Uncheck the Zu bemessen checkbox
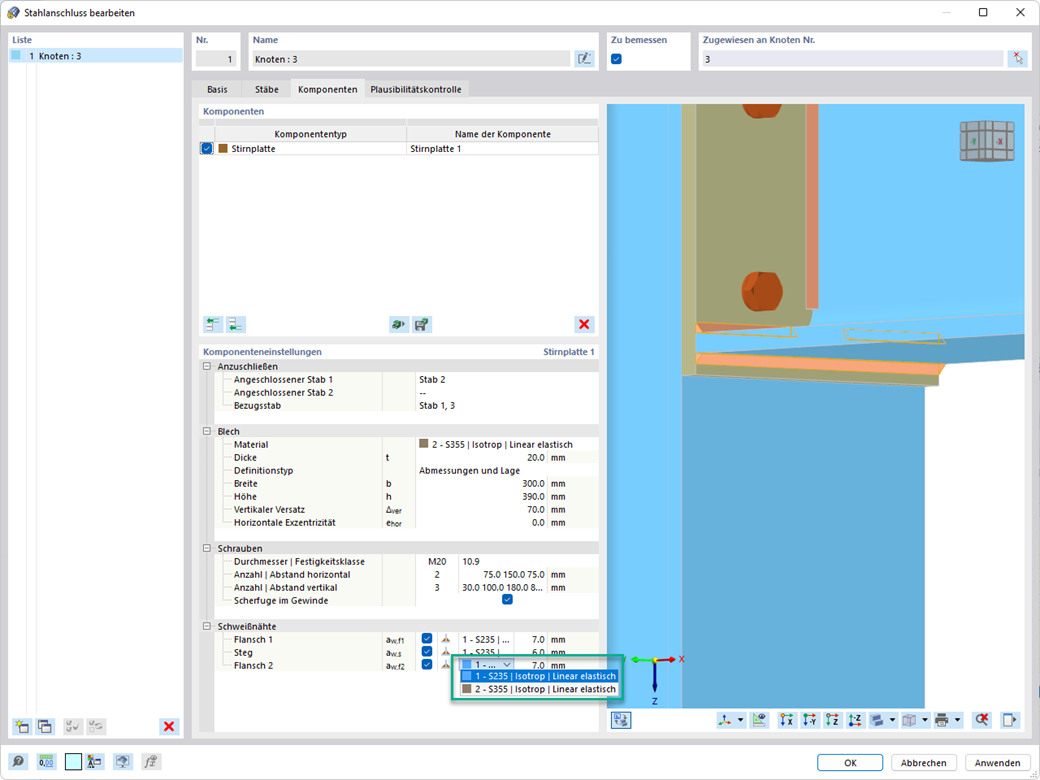The image size is (1040, 780). (x=616, y=59)
